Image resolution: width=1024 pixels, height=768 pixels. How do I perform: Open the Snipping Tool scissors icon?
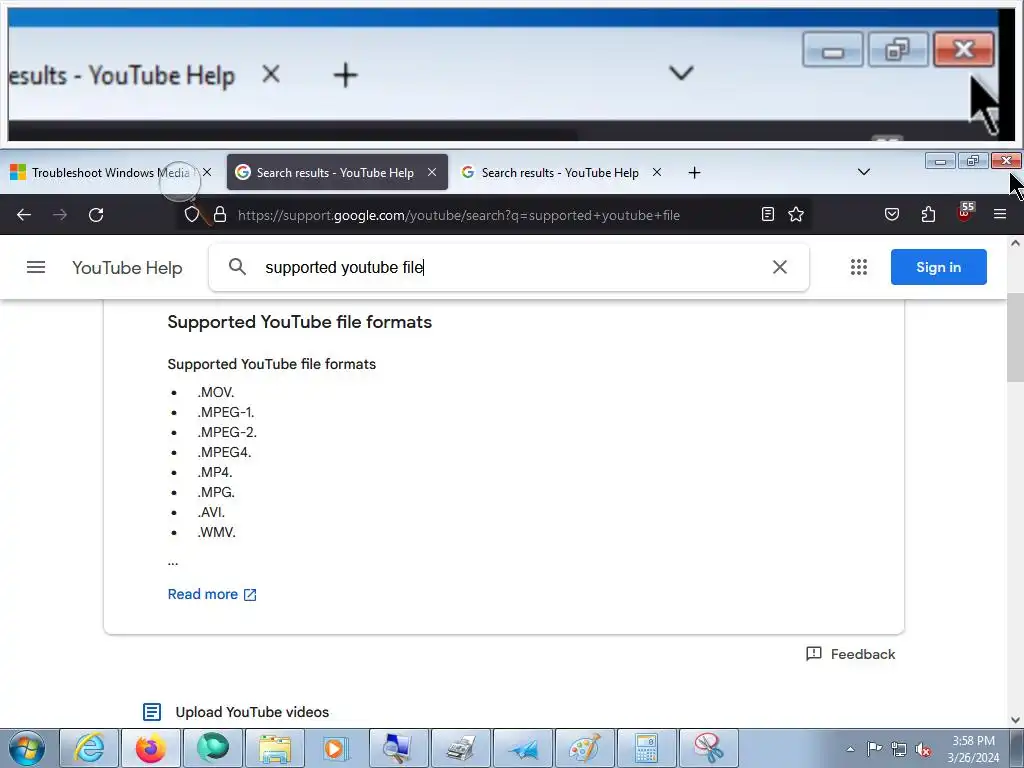[709, 748]
